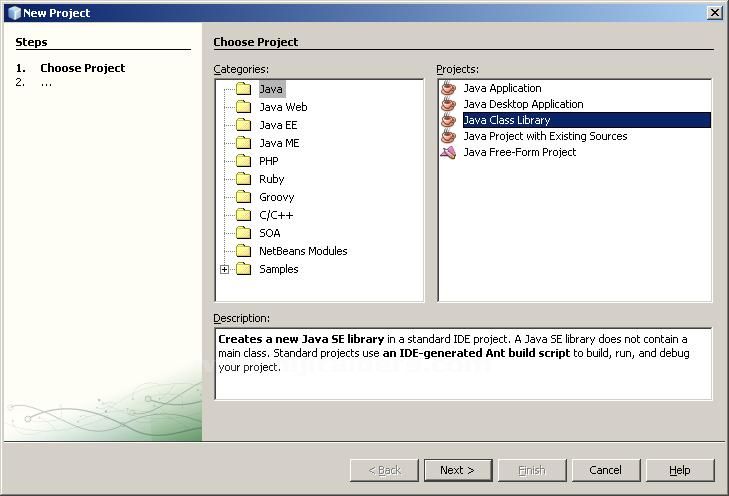Expand the Samples category node
The width and height of the screenshot is (729, 496).
pos(225,269)
